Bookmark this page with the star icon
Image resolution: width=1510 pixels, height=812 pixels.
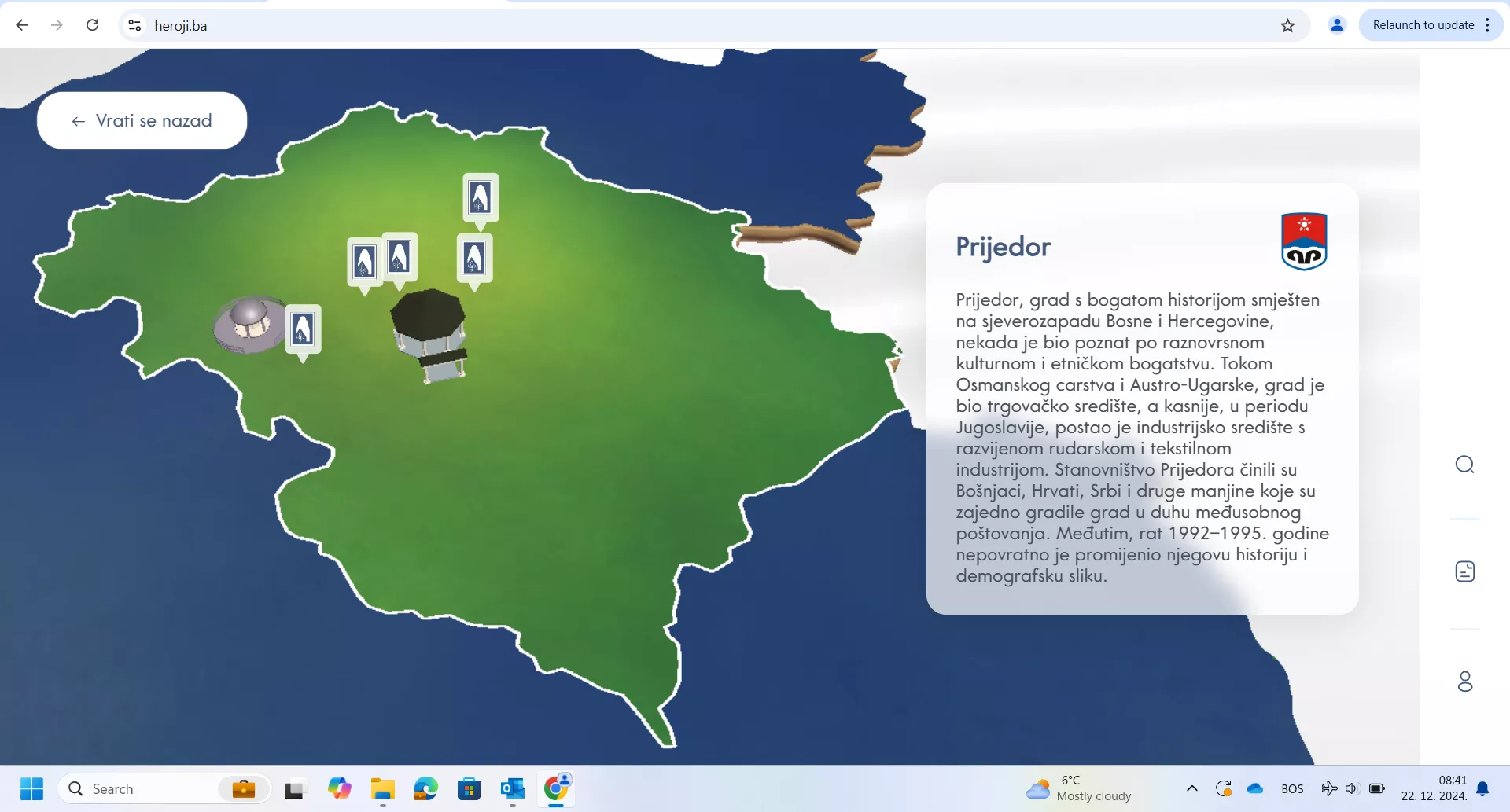(x=1287, y=25)
